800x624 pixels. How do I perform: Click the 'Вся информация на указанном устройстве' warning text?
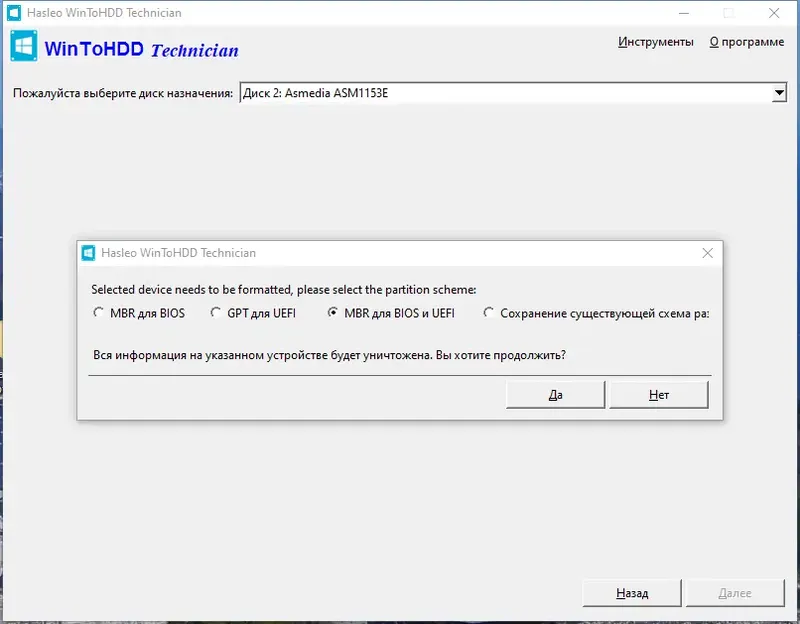tap(329, 355)
